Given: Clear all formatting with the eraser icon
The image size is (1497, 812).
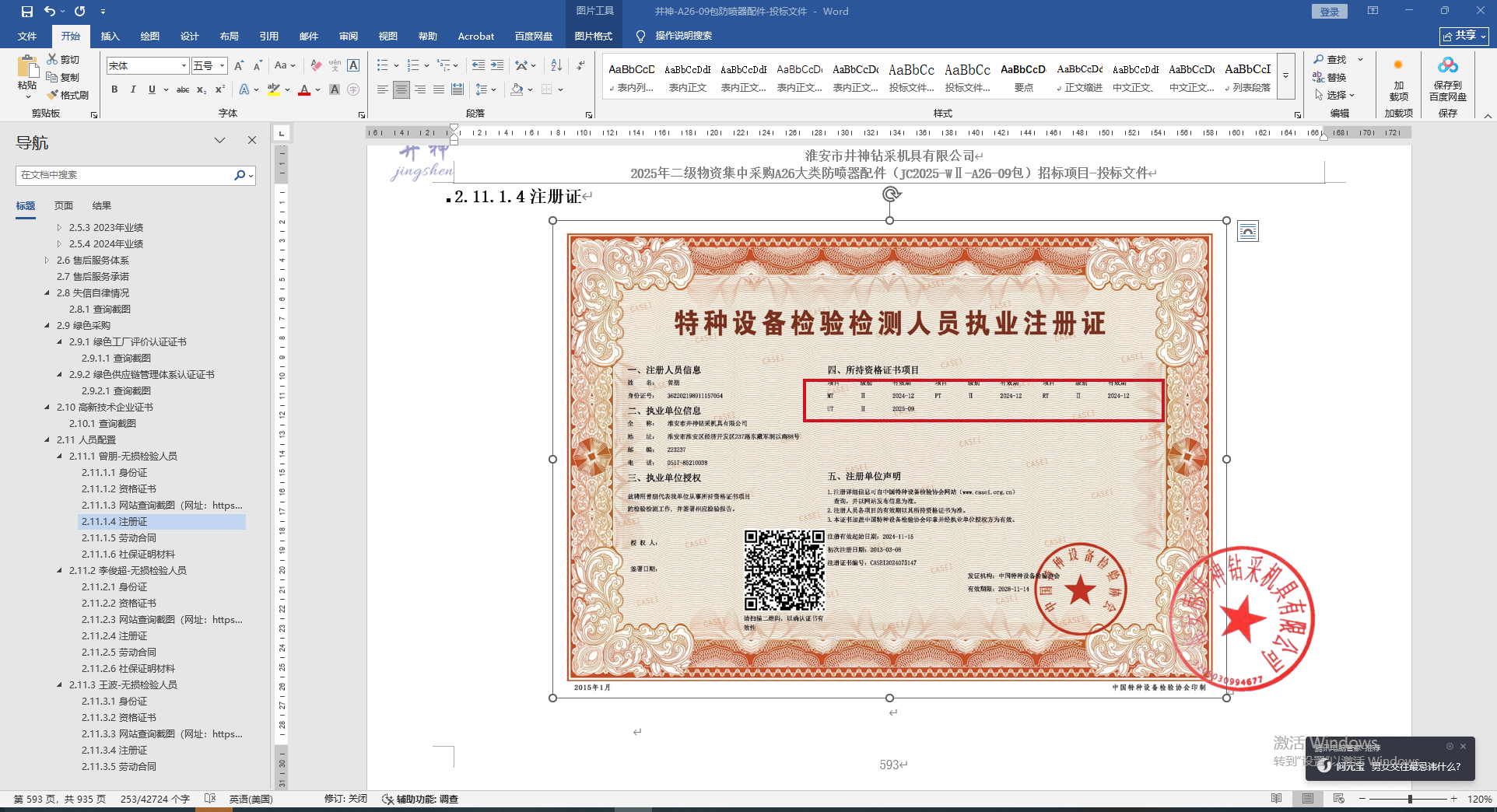Looking at the screenshot, I should click(316, 65).
